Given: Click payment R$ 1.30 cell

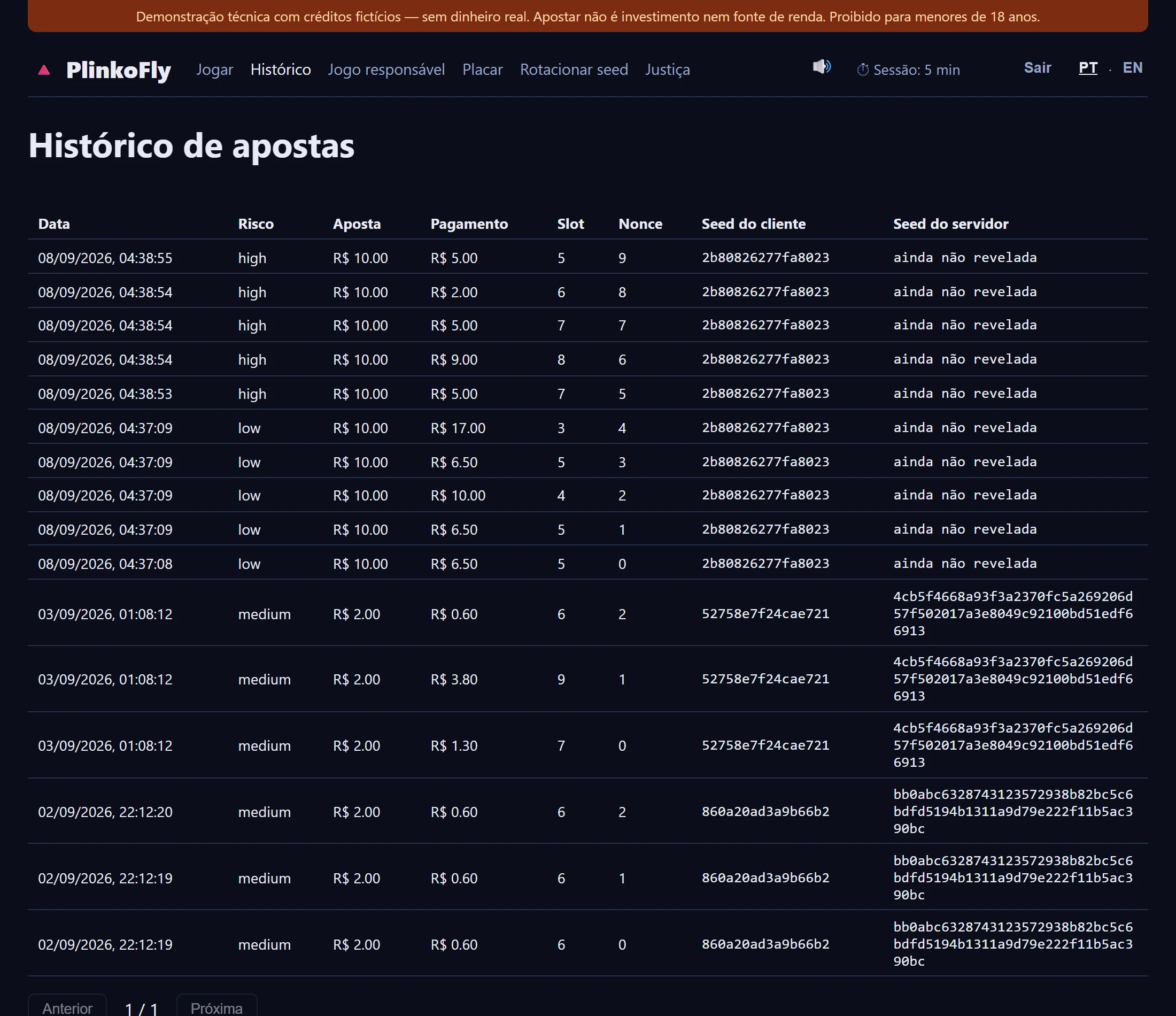Looking at the screenshot, I should click(x=454, y=745).
